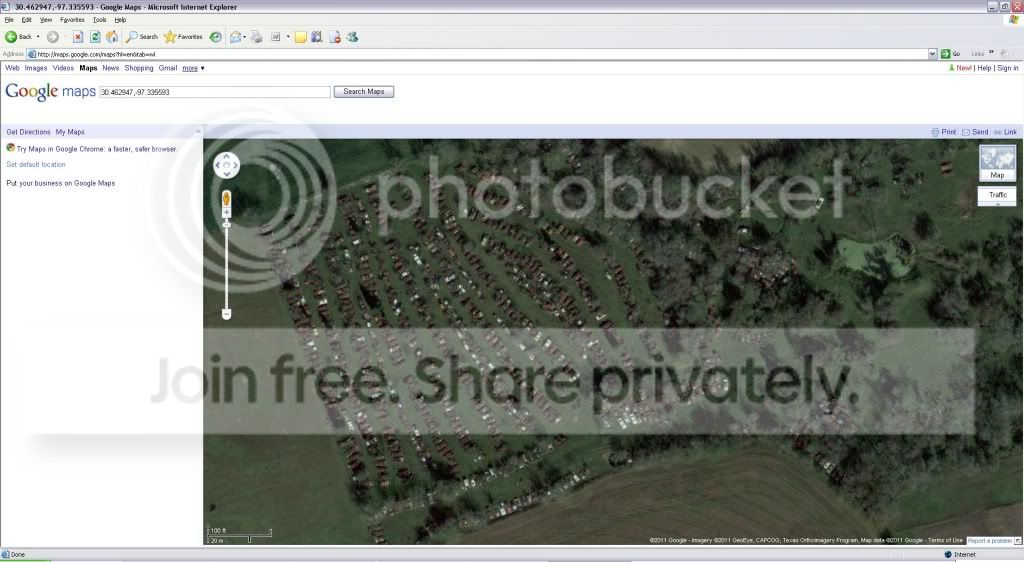Screen dimensions: 1024x562
Task: Click the Street View pegman icon
Action: (227, 198)
